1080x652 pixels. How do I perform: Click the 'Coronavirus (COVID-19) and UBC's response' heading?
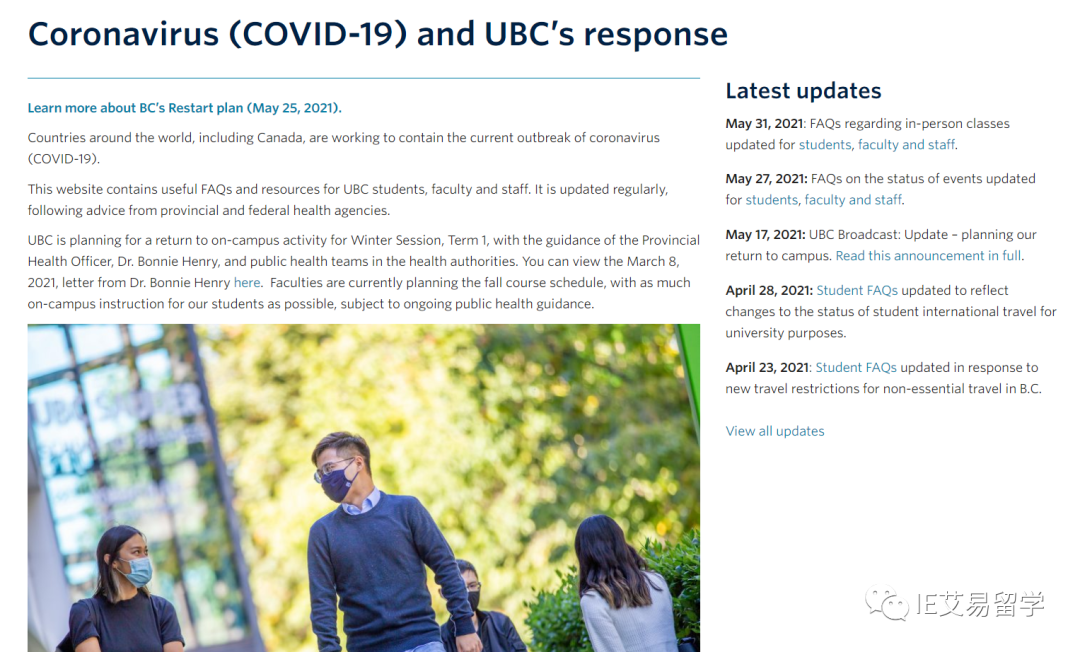(377, 34)
